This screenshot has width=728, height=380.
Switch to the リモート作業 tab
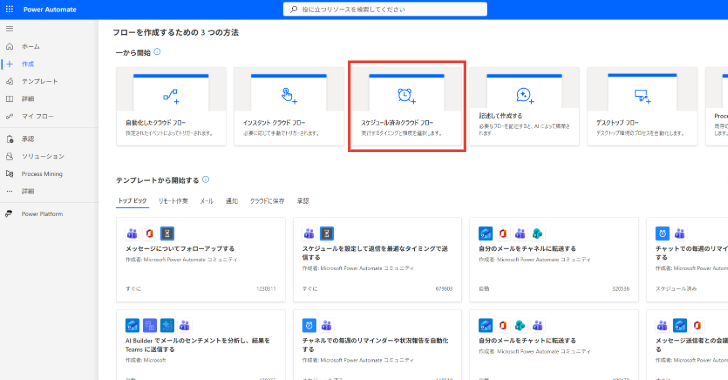(173, 201)
